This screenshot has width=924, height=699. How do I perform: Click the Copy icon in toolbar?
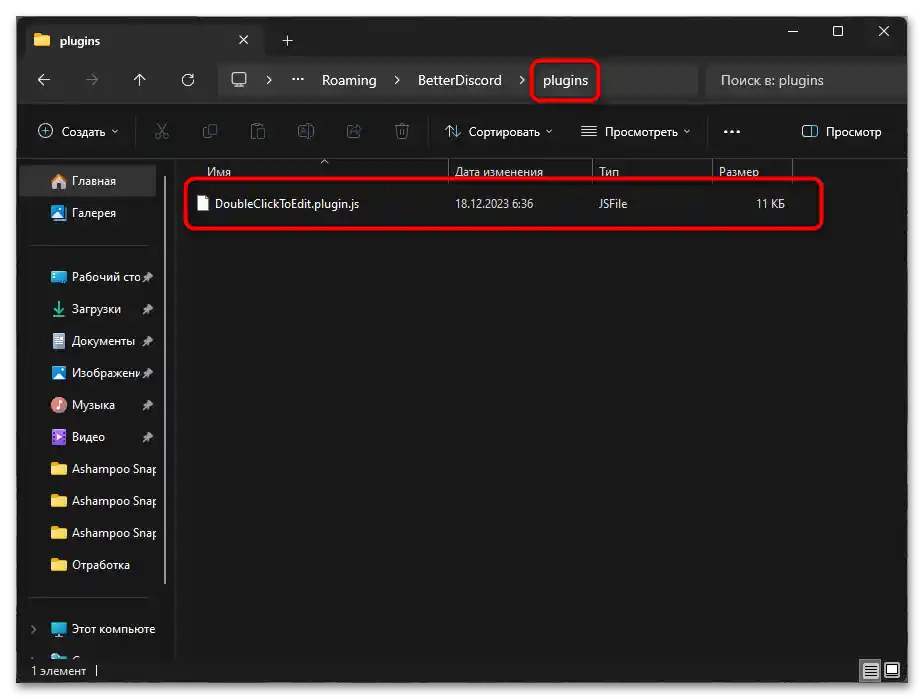point(210,131)
